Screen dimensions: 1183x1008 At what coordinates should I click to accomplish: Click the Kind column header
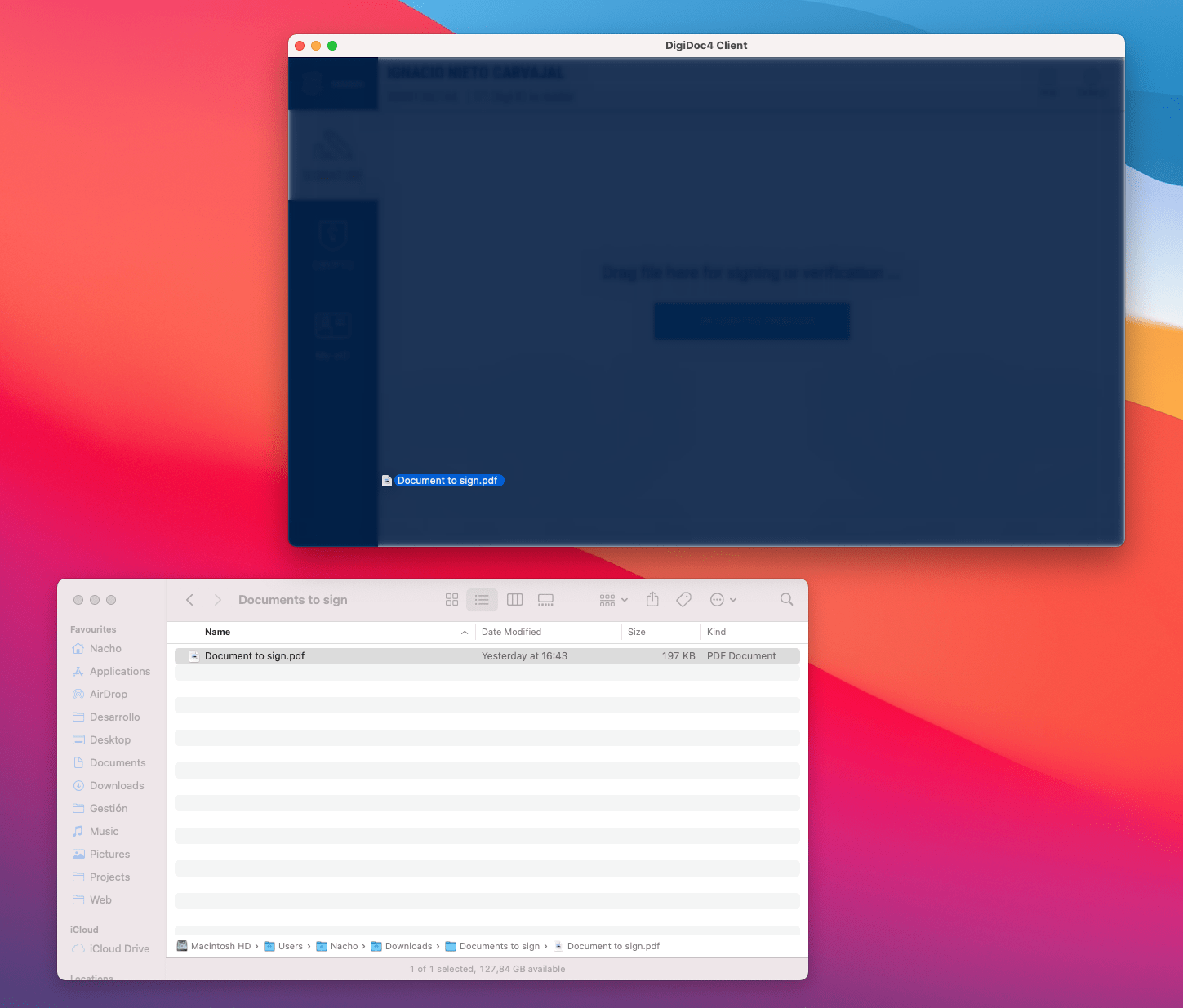(x=716, y=632)
